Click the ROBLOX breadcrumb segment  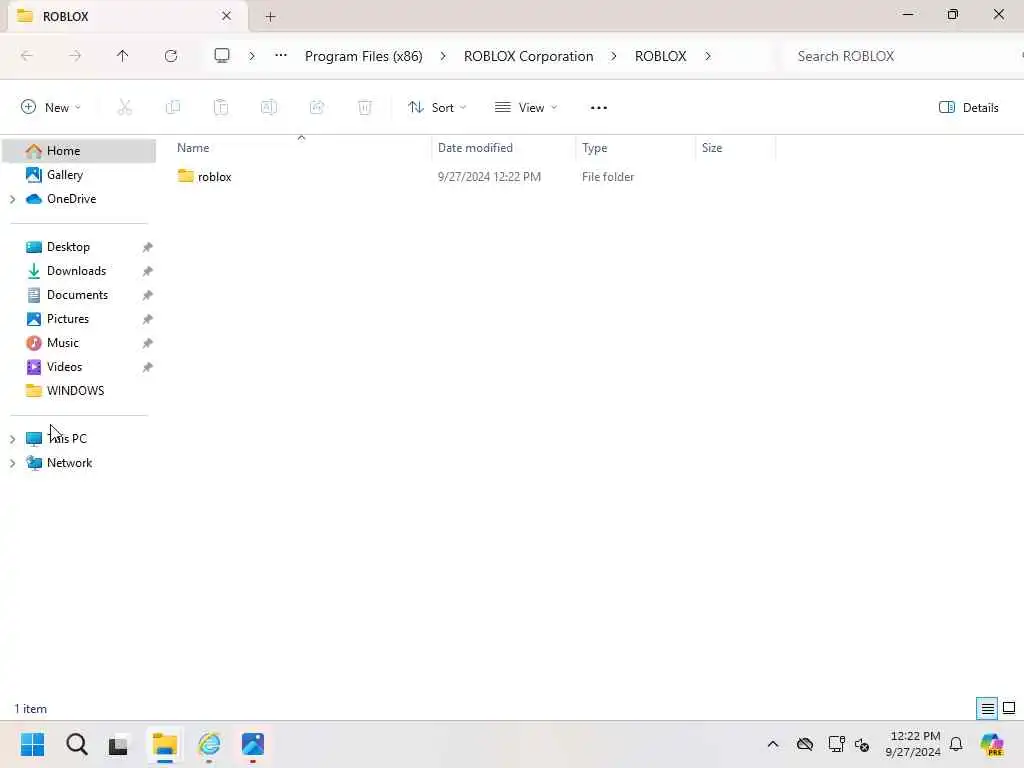pyautogui.click(x=660, y=56)
